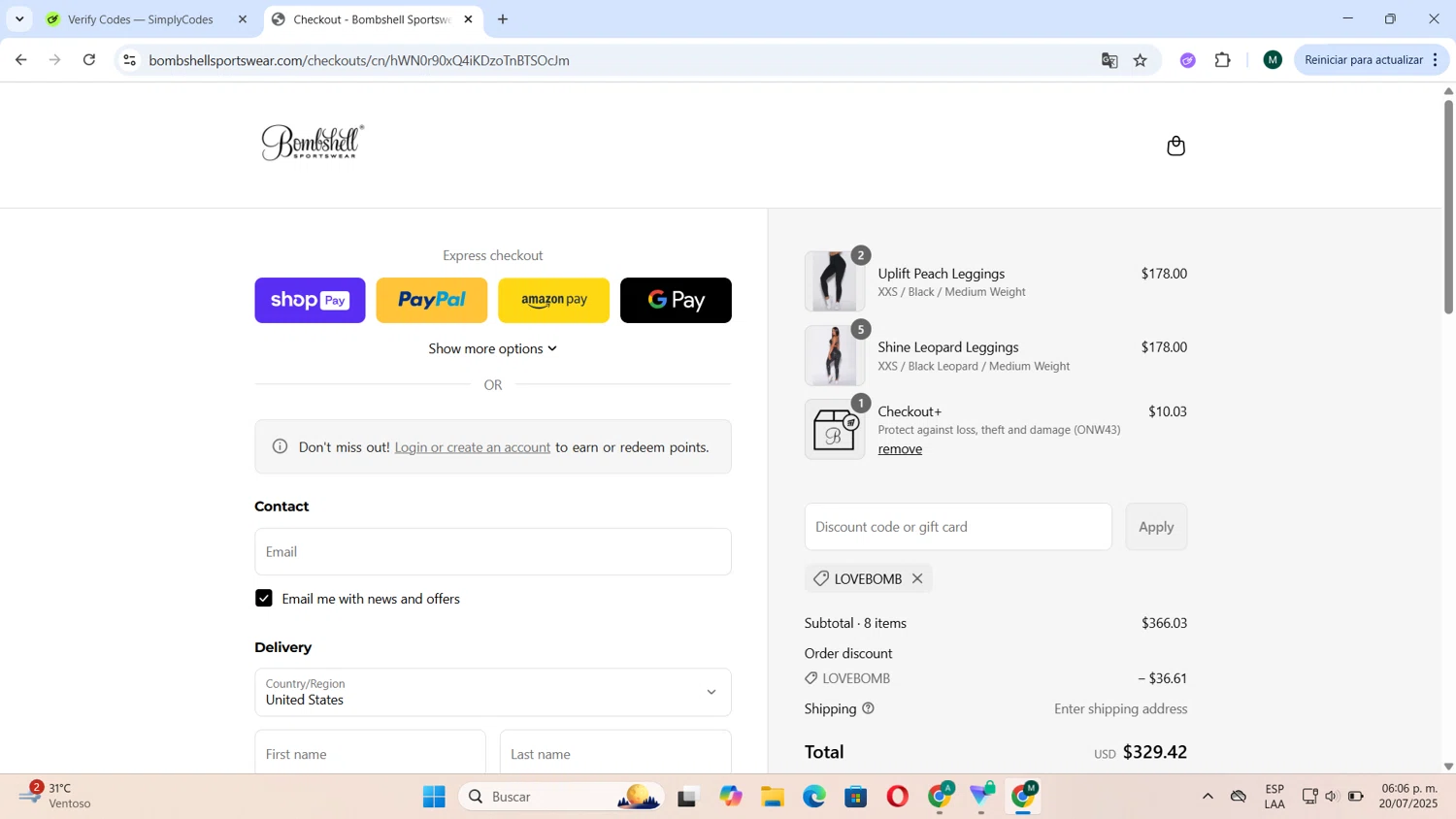
Task: Go back to the previous page
Action: pos(20,60)
